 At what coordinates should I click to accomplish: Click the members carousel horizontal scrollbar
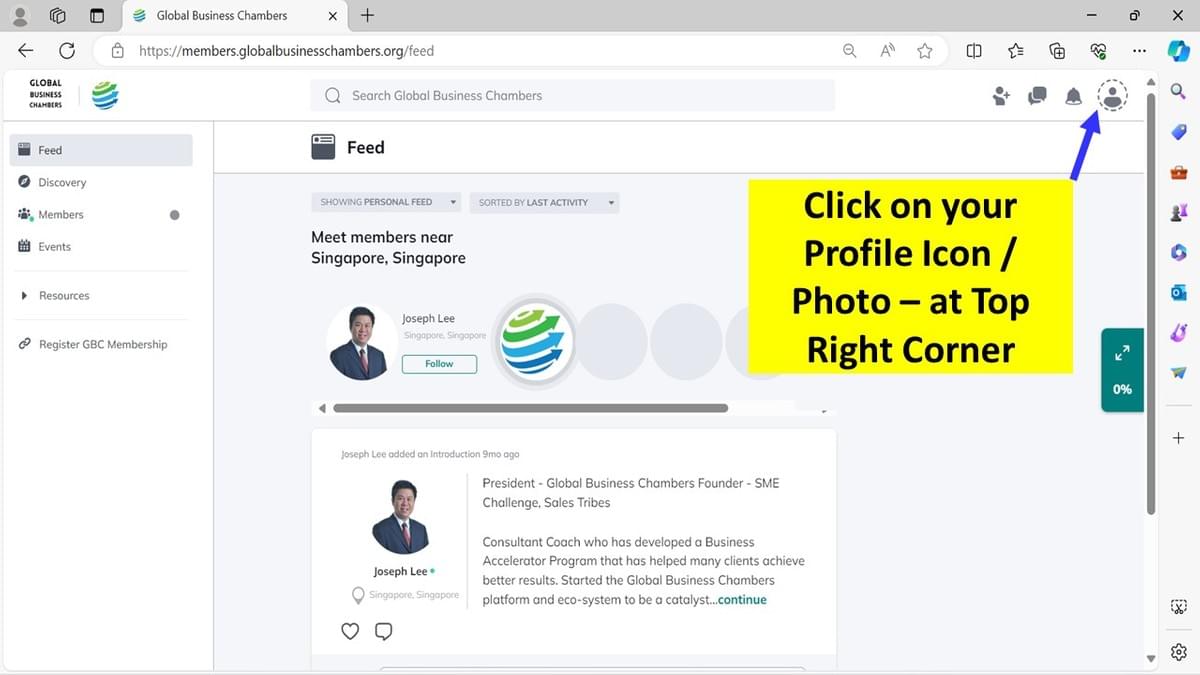(x=530, y=408)
